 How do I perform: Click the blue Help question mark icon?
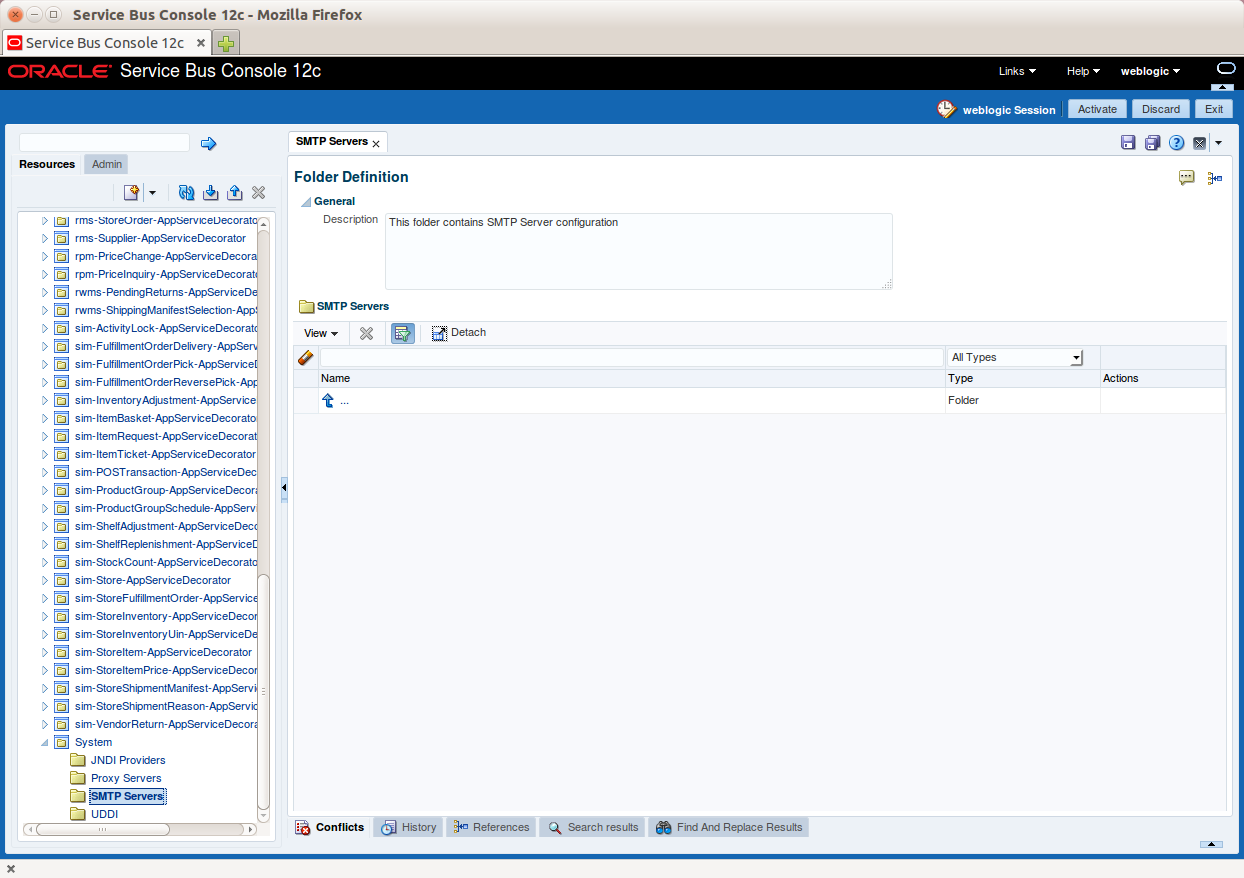1177,143
